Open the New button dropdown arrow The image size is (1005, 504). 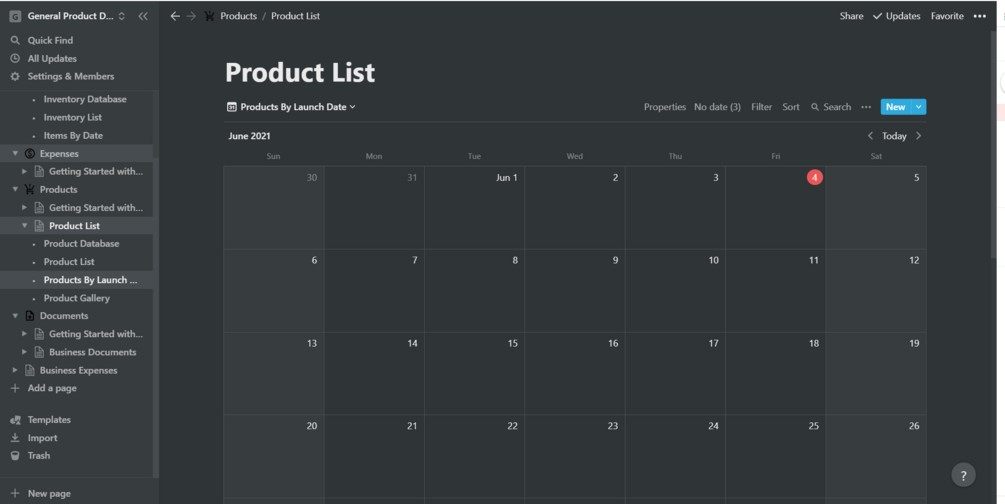click(919, 107)
